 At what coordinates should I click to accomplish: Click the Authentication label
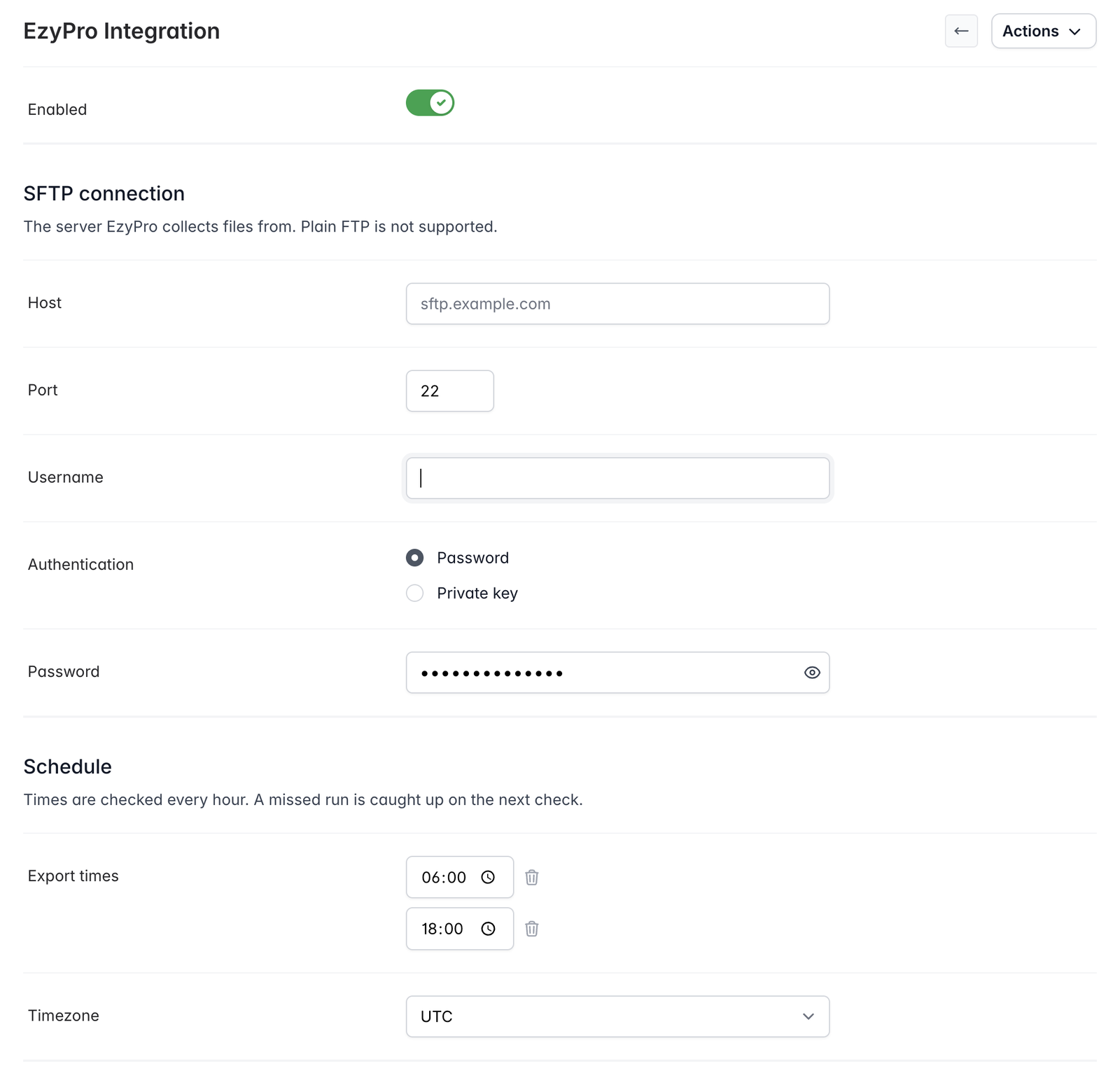point(80,564)
